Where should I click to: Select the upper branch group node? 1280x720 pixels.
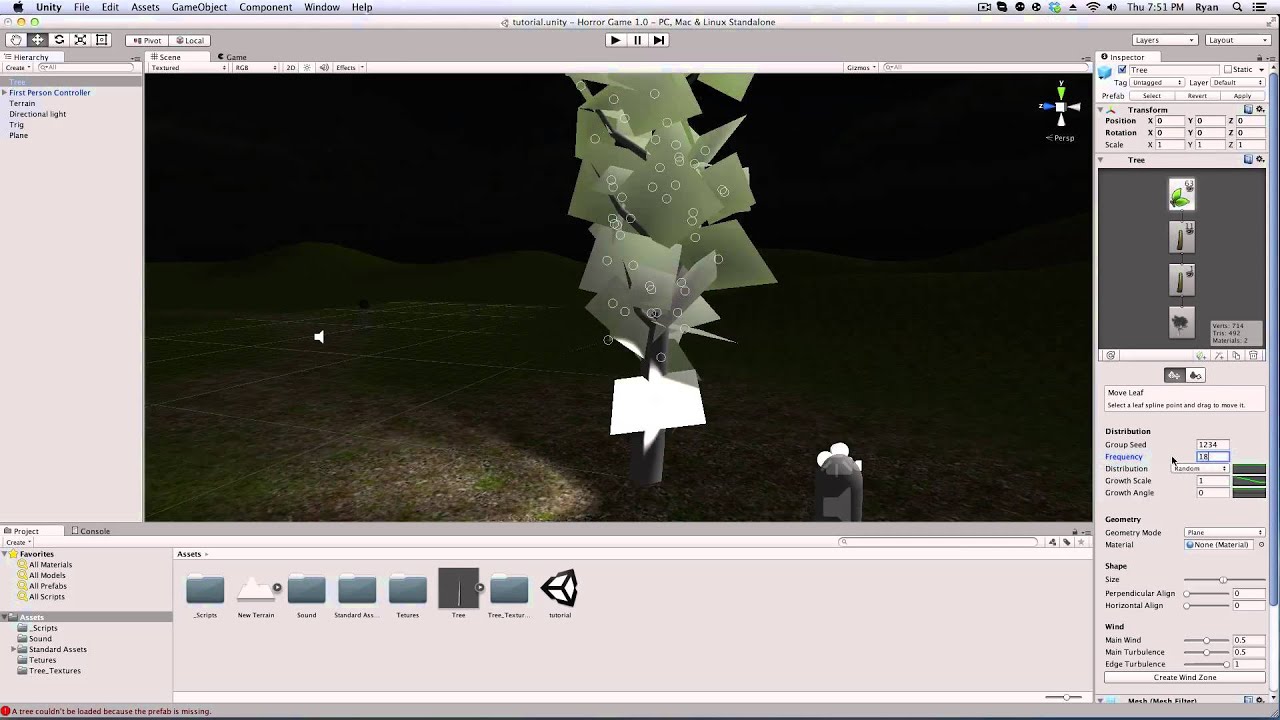coord(1181,237)
